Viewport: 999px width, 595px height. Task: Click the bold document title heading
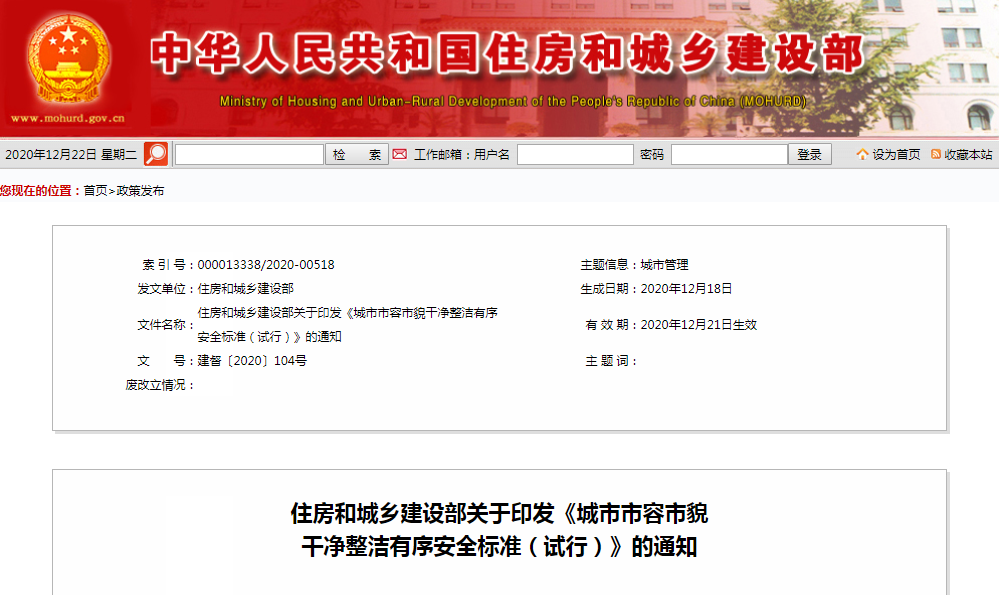click(x=499, y=530)
